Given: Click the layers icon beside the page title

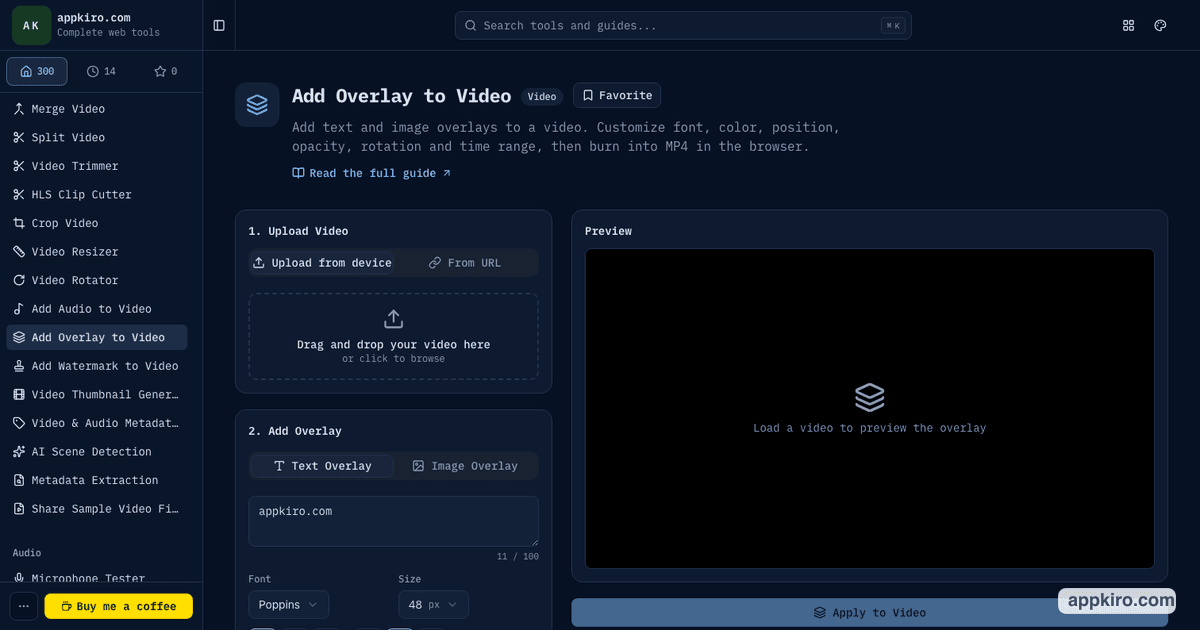Looking at the screenshot, I should [257, 104].
